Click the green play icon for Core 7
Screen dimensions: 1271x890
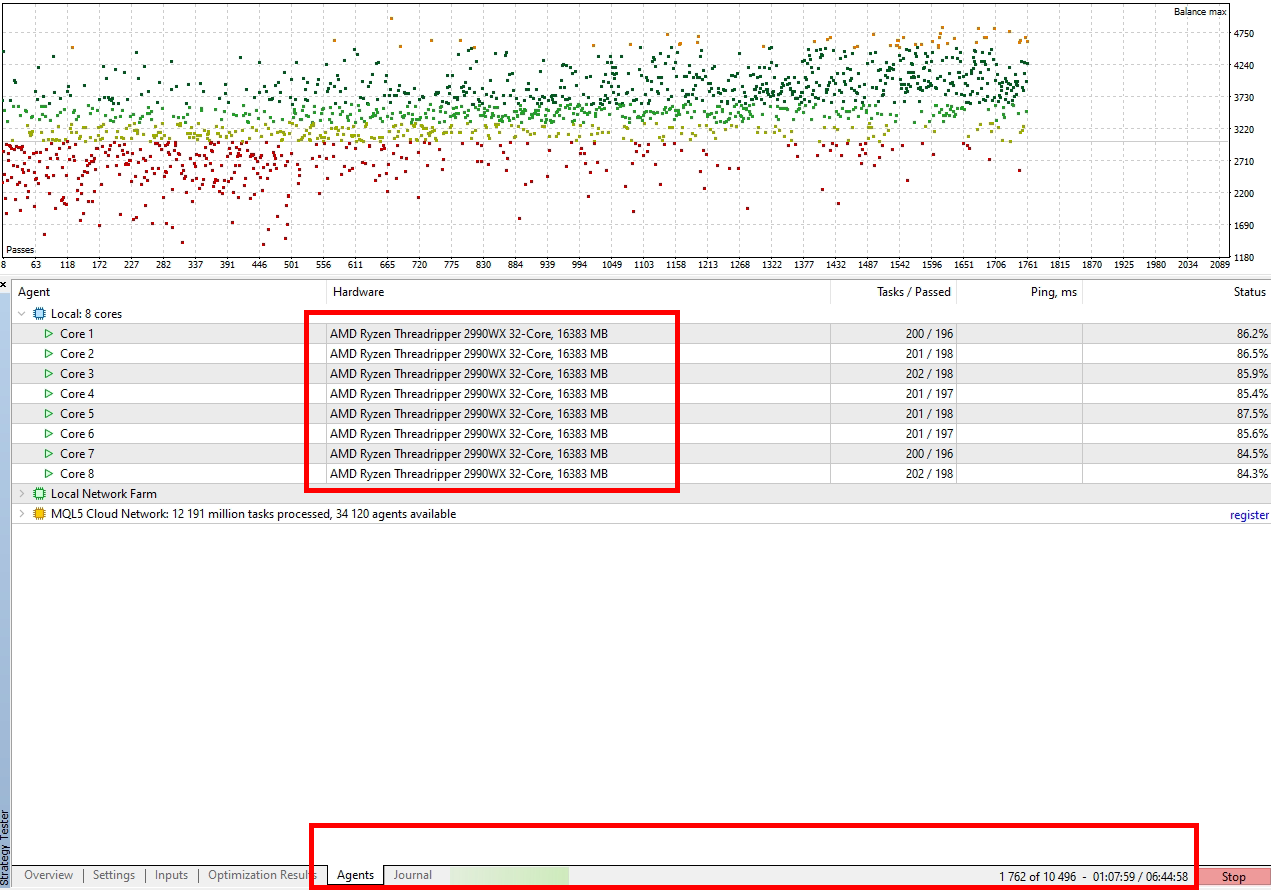point(48,454)
